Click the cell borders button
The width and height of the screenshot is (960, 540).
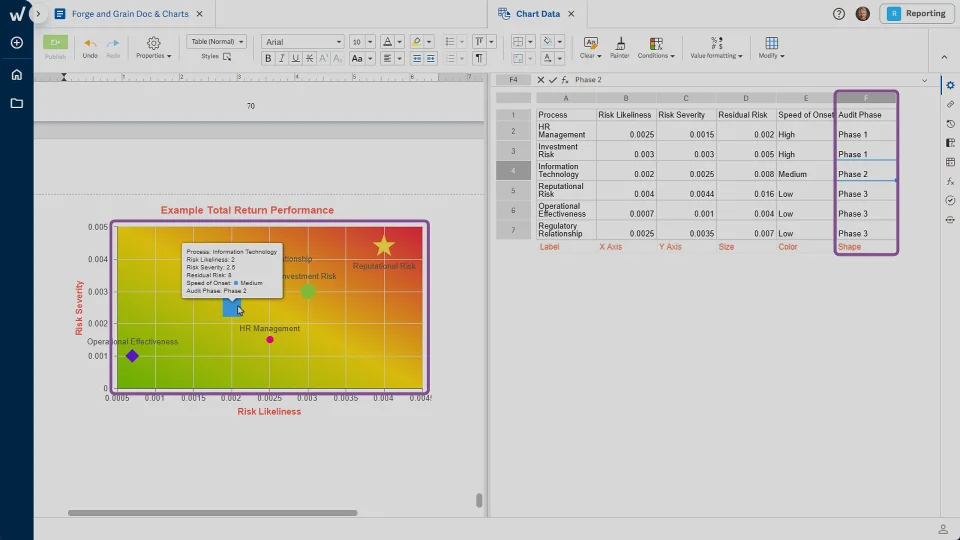(518, 42)
